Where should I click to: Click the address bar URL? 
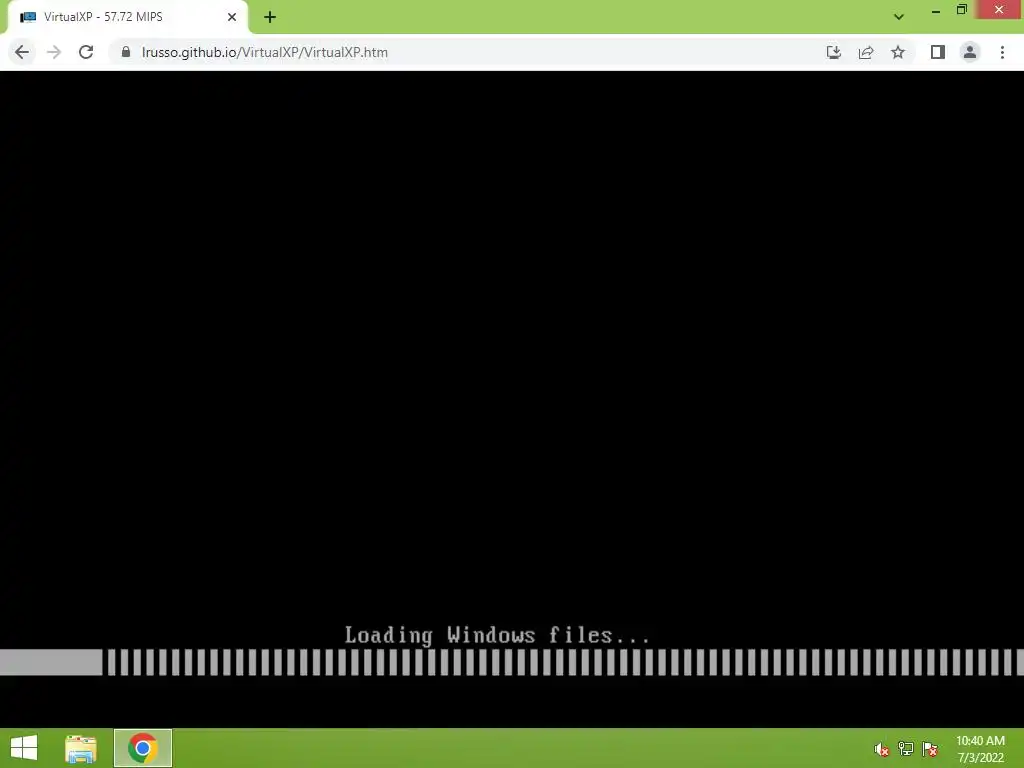pyautogui.click(x=264, y=52)
